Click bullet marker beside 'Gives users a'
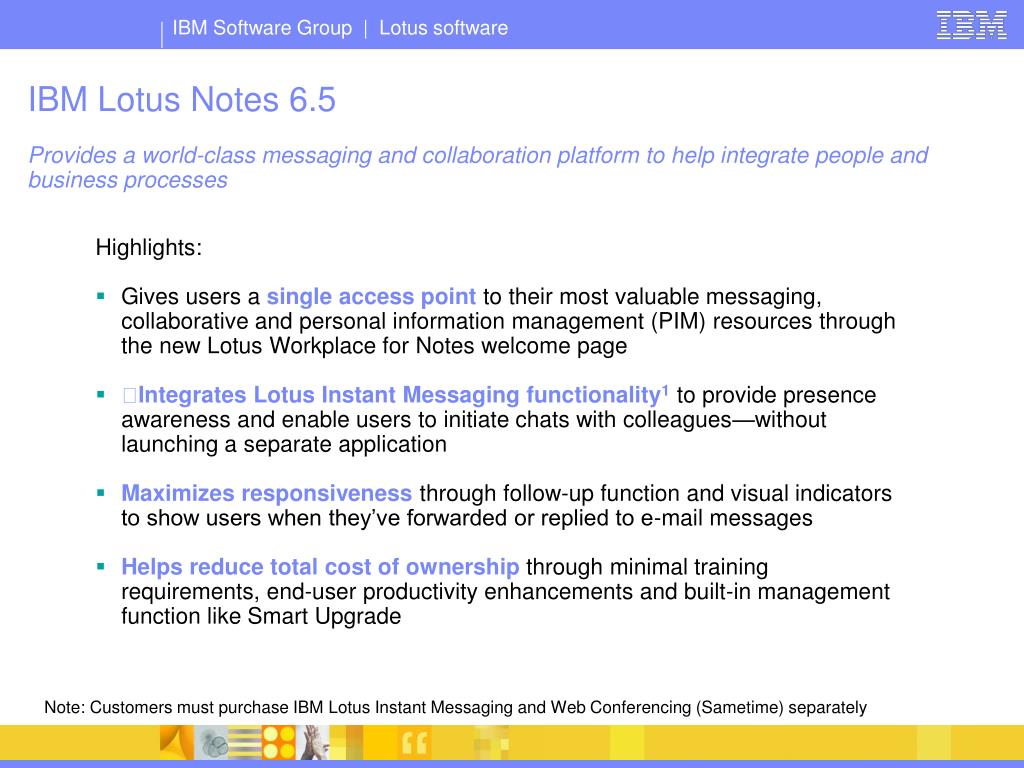 tap(101, 296)
